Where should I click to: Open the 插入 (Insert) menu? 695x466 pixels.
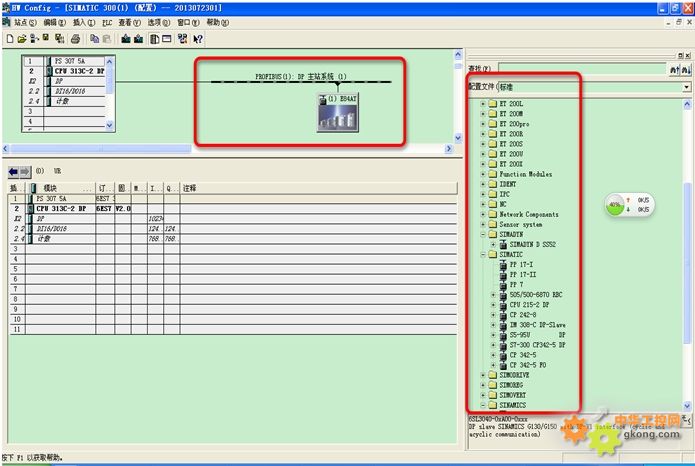point(81,22)
